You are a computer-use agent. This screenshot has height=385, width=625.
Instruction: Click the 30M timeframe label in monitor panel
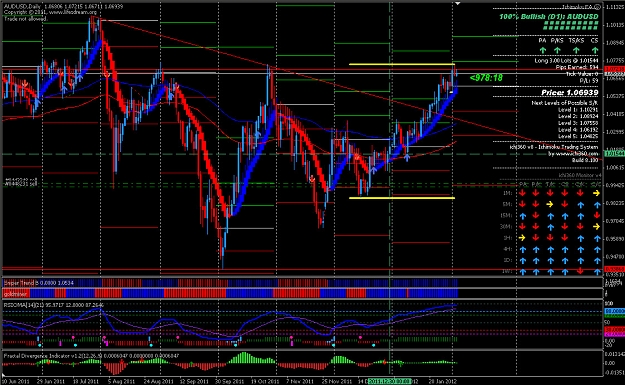506,227
